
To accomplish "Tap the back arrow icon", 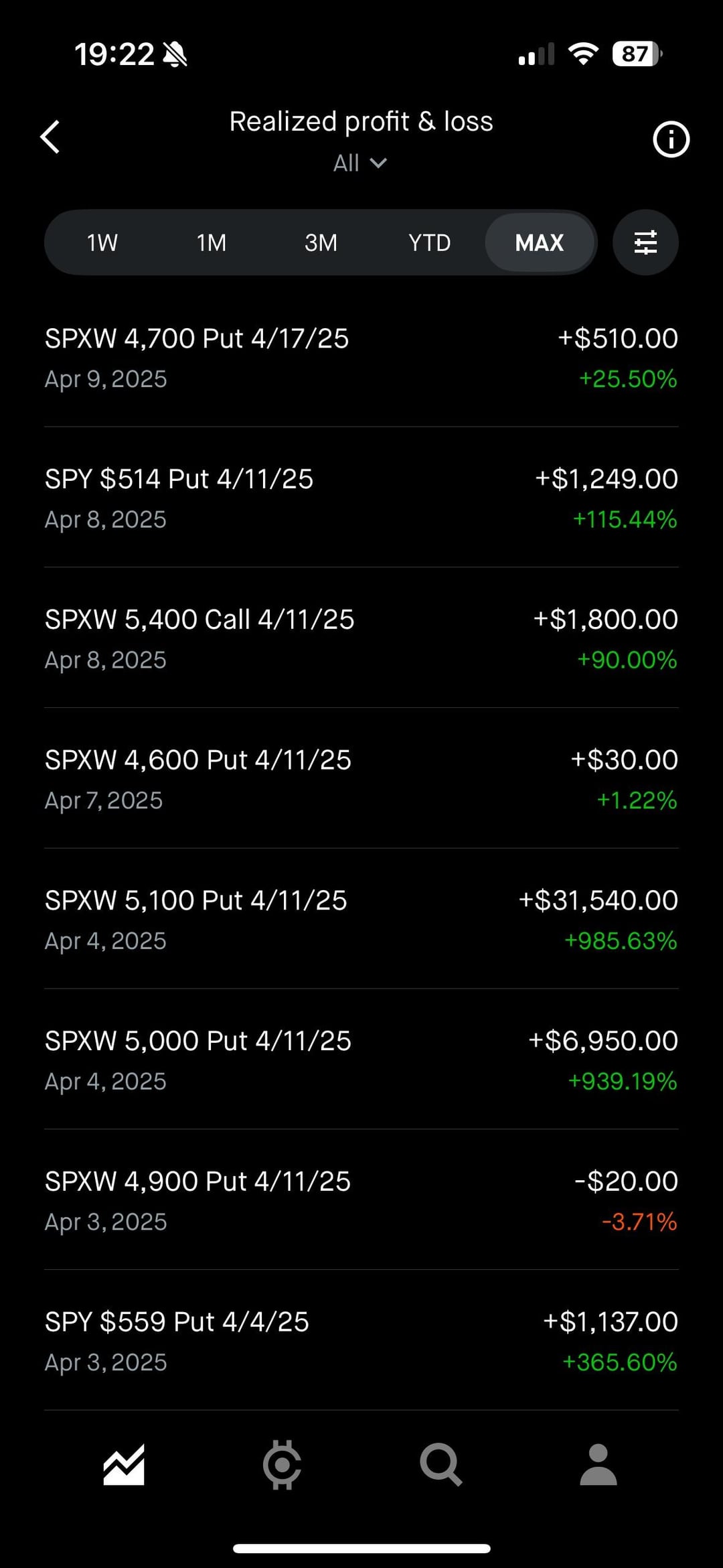I will tap(50, 137).
